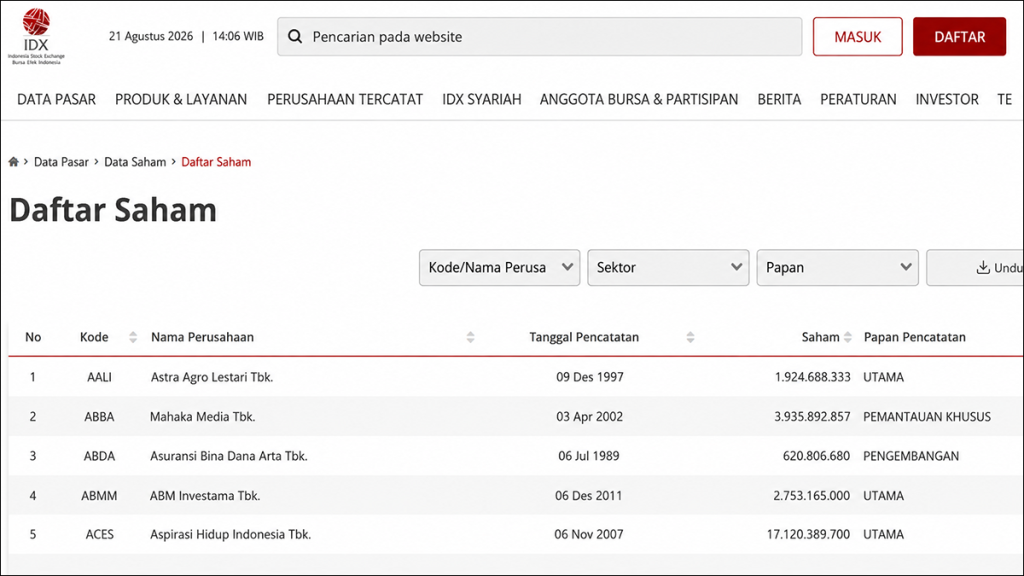Screen dimensions: 1024x576
Task: Click the ACES stock code
Action: pos(99,534)
